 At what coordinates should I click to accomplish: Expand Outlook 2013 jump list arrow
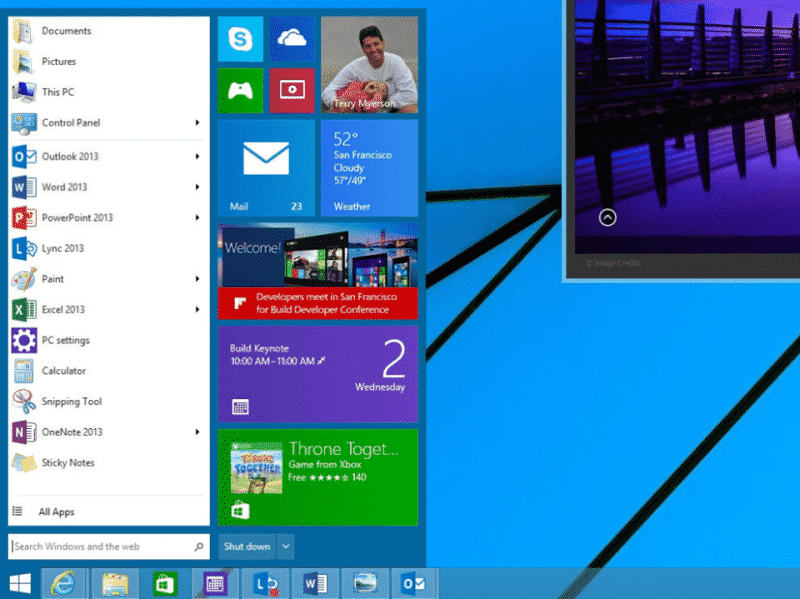(197, 157)
